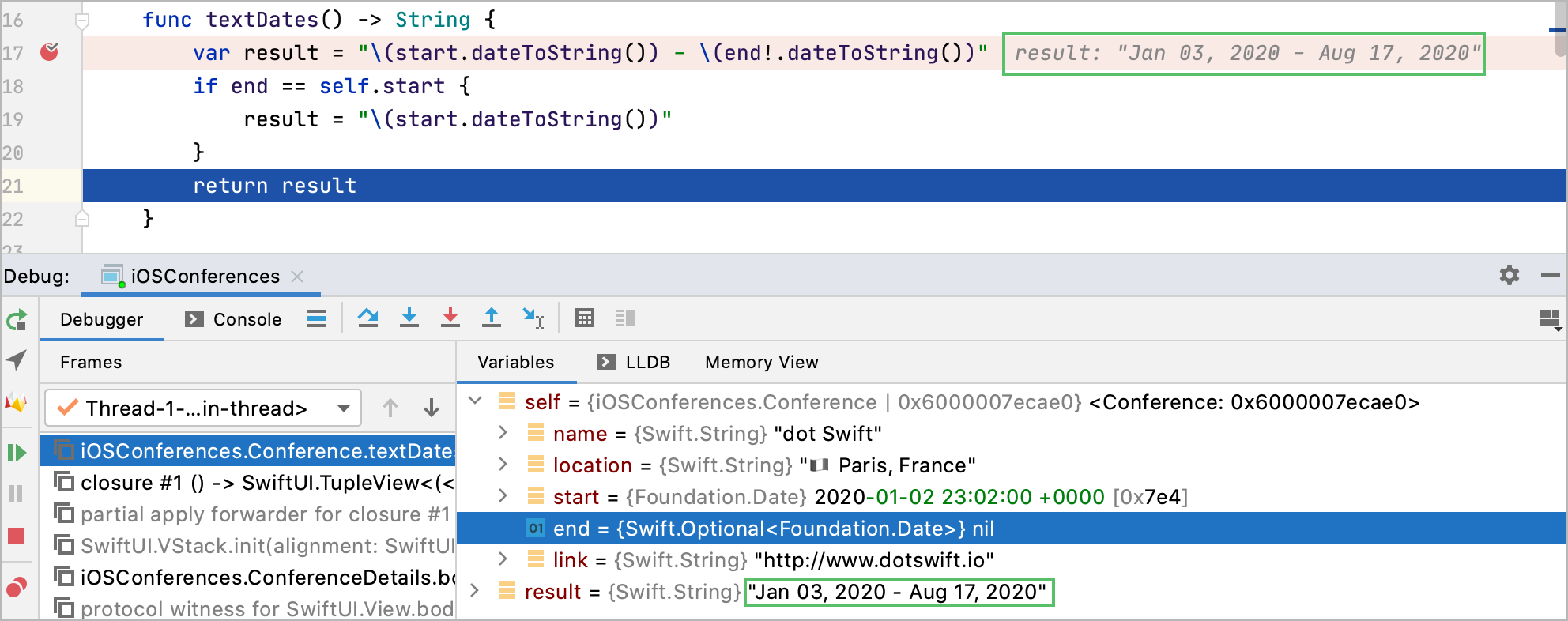Open the threads menu icon beside Console
Viewport: 1568px width, 621px height.
click(x=316, y=318)
